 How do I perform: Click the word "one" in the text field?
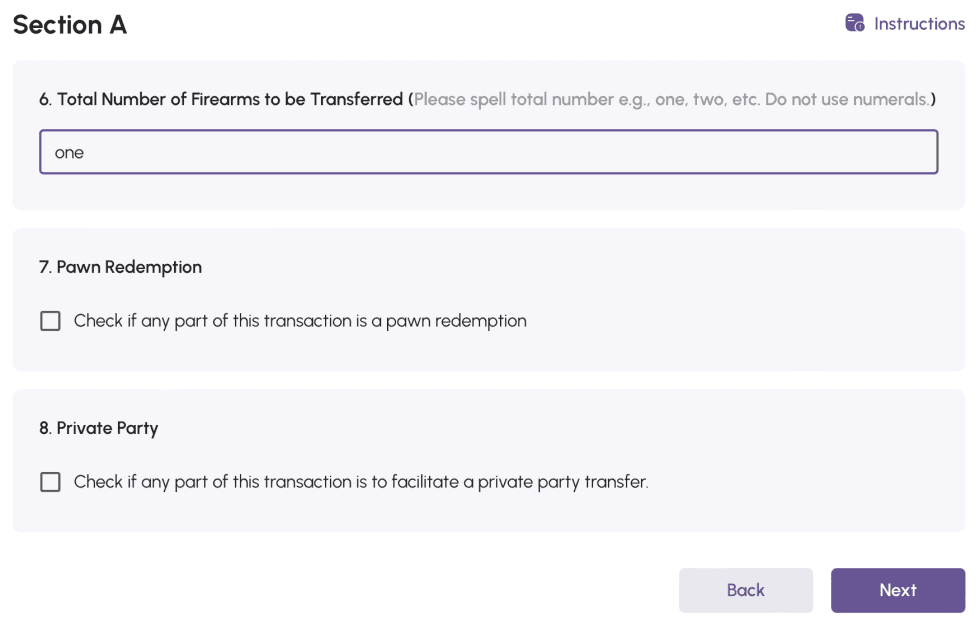69,153
